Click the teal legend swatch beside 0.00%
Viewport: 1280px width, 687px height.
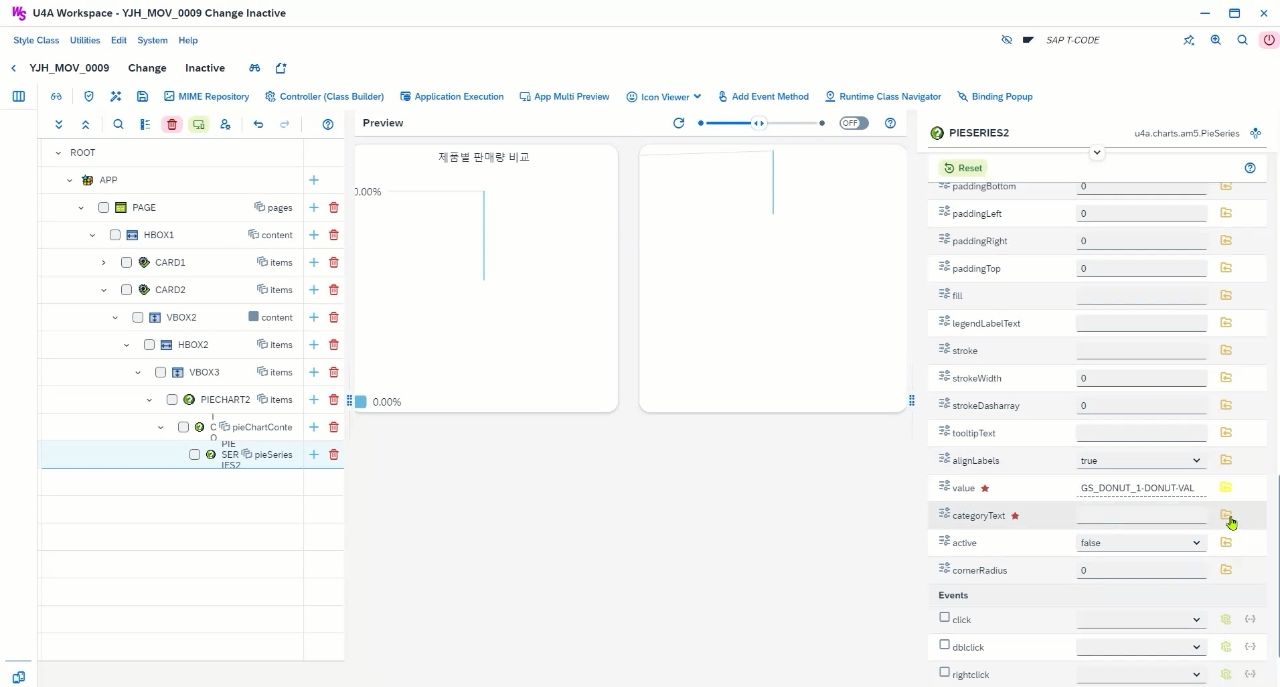[x=361, y=401]
